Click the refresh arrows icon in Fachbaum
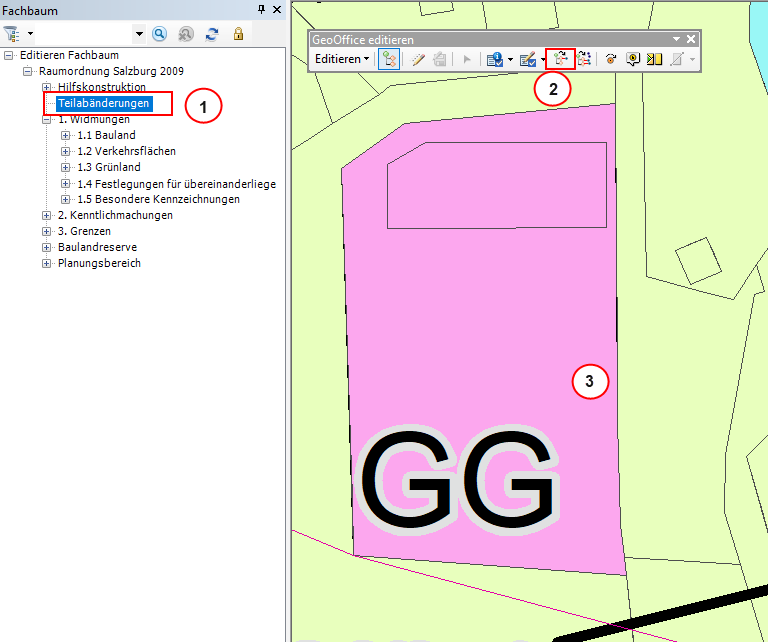 click(212, 34)
